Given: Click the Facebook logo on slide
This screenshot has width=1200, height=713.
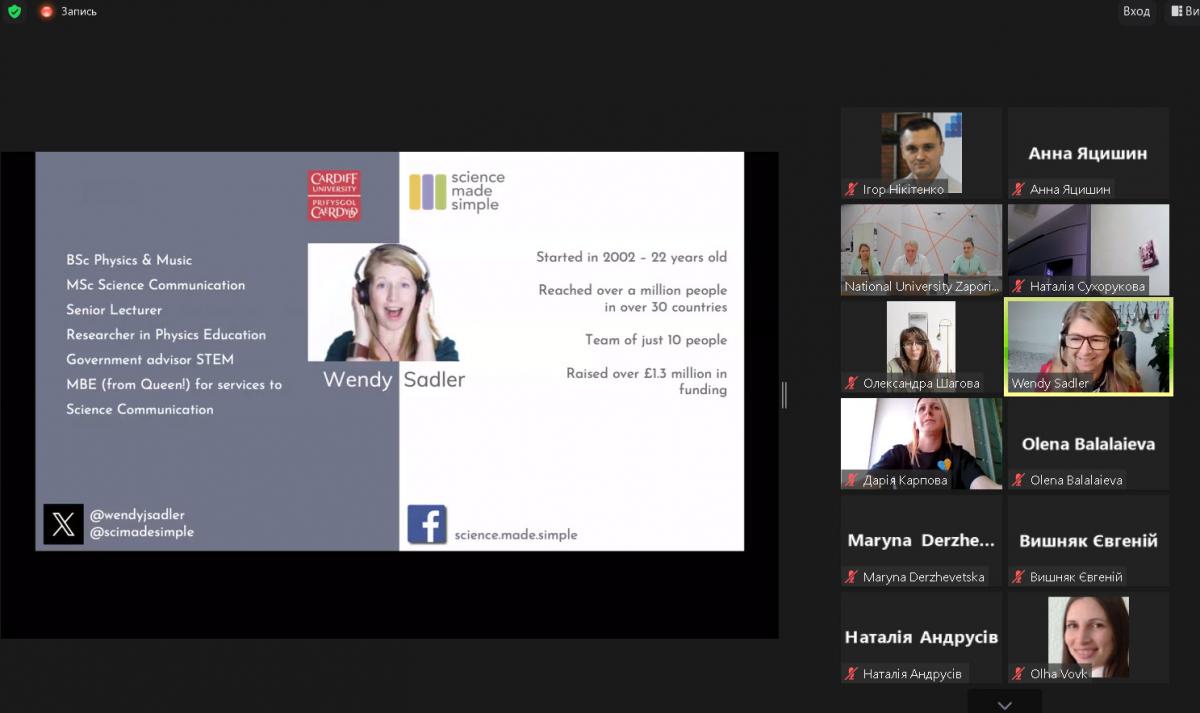Looking at the screenshot, I should 427,524.
